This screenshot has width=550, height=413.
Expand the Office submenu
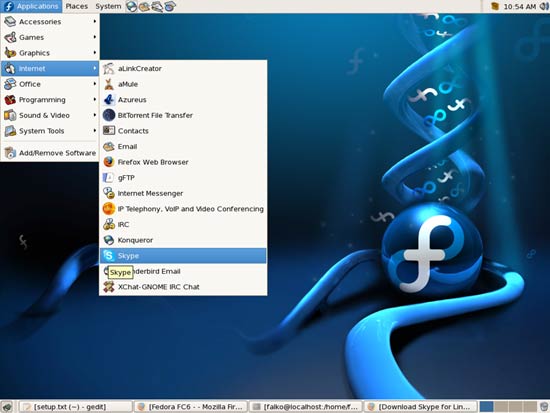pos(50,84)
